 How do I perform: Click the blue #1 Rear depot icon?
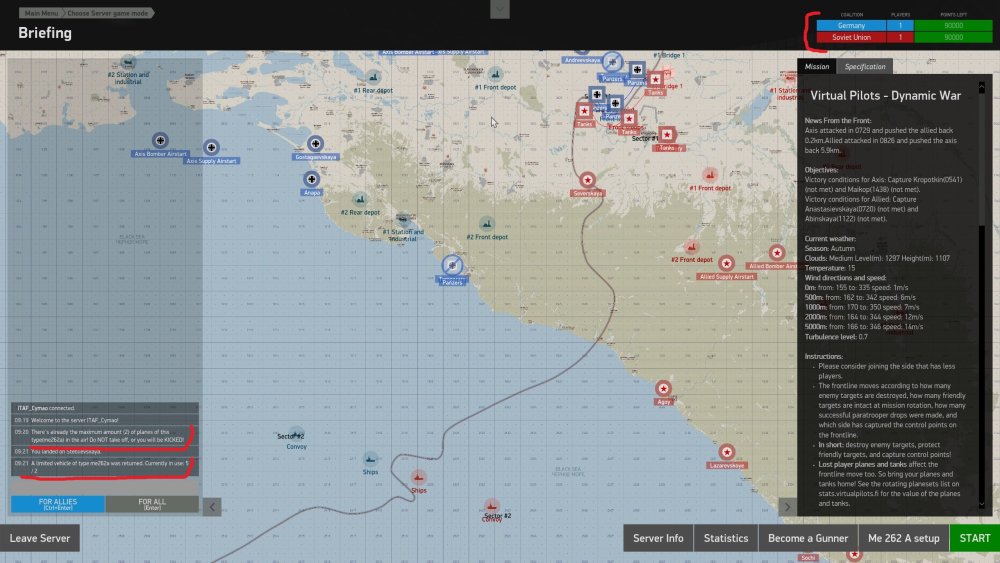[x=373, y=78]
